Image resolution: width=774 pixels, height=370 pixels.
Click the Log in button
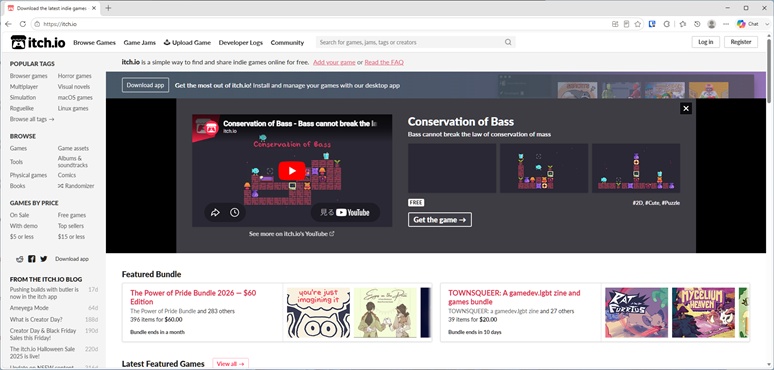(x=705, y=42)
